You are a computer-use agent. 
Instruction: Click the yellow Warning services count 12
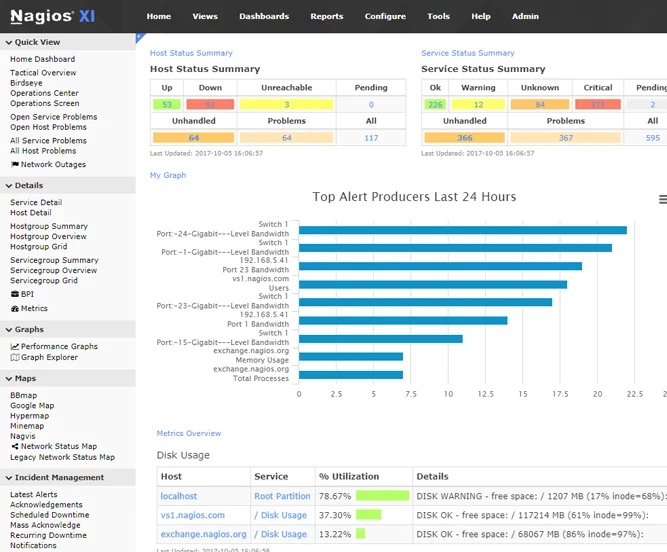pyautogui.click(x=478, y=105)
